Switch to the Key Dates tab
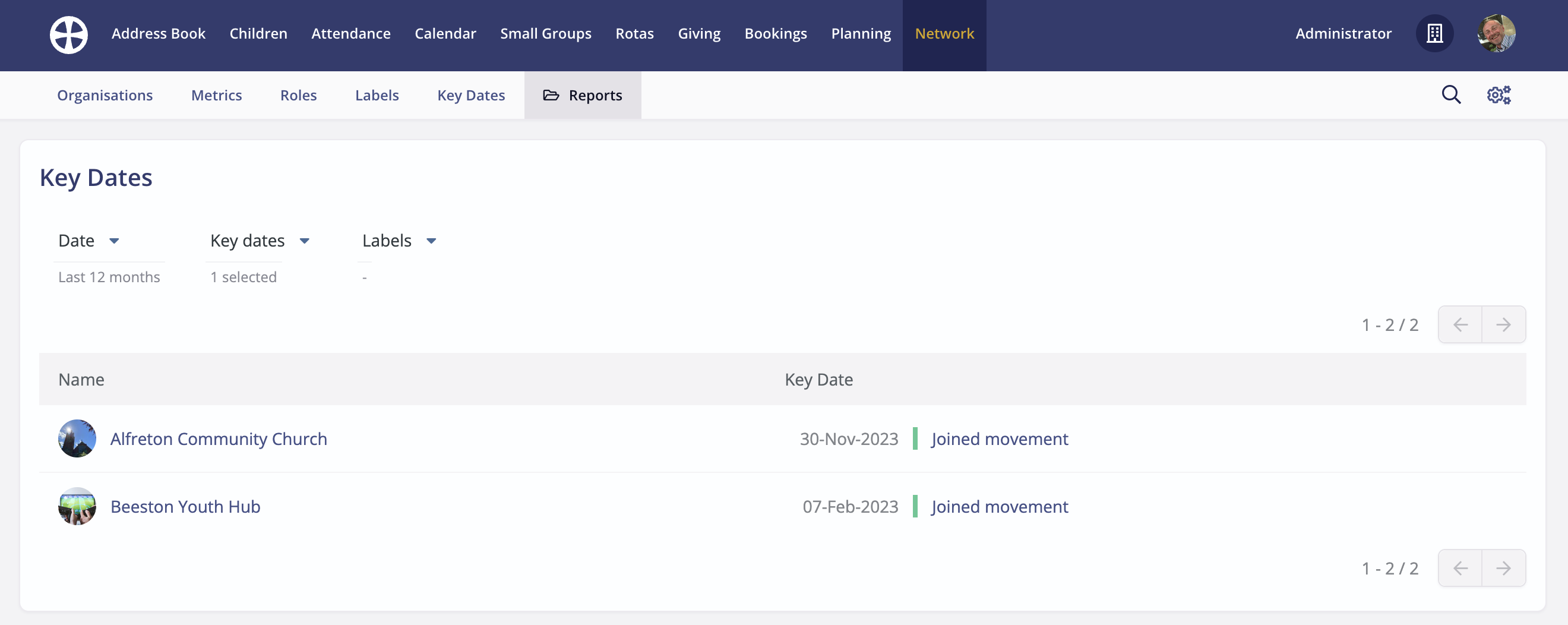Screen dimensions: 1568x625 [470, 95]
